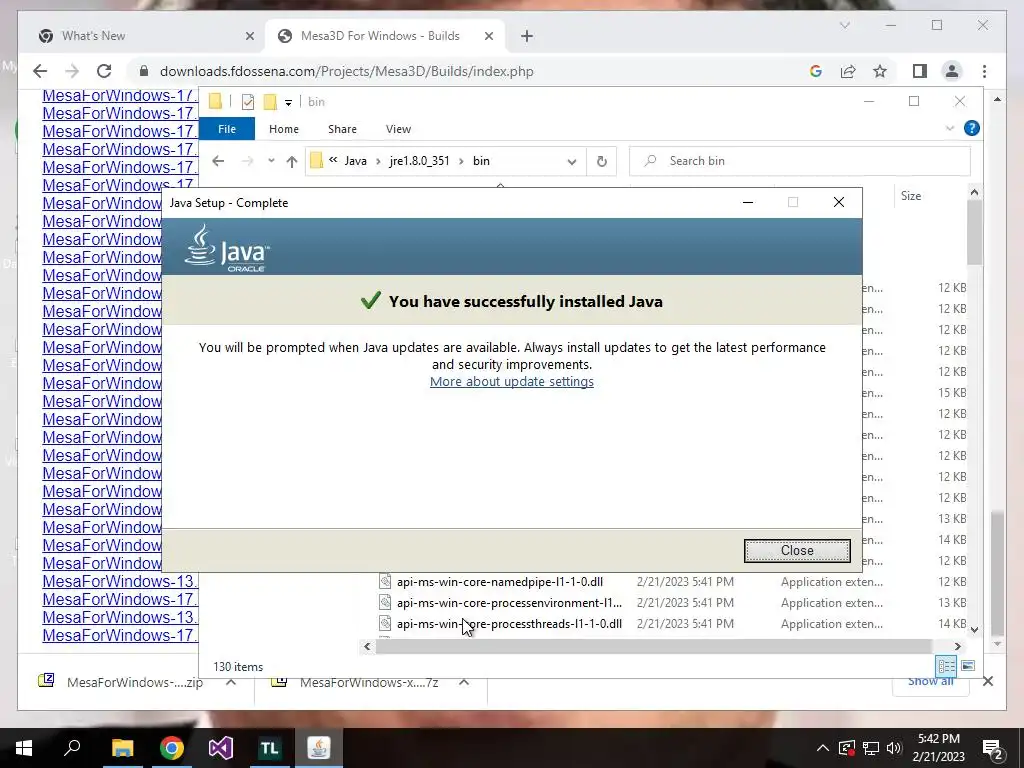Show hidden system tray icons
Screen dimensions: 1024x768
click(x=823, y=748)
